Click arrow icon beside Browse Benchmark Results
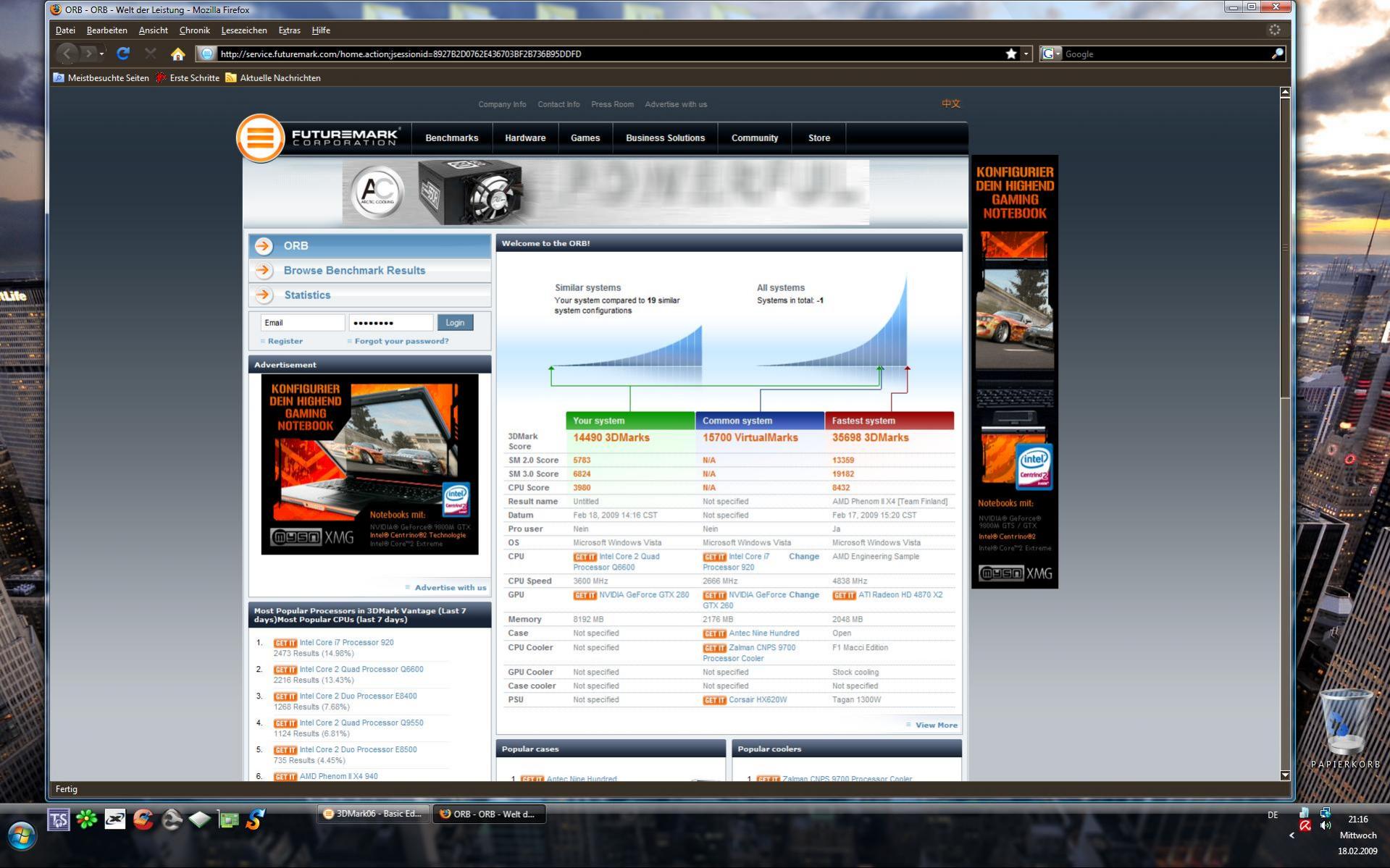 [264, 270]
